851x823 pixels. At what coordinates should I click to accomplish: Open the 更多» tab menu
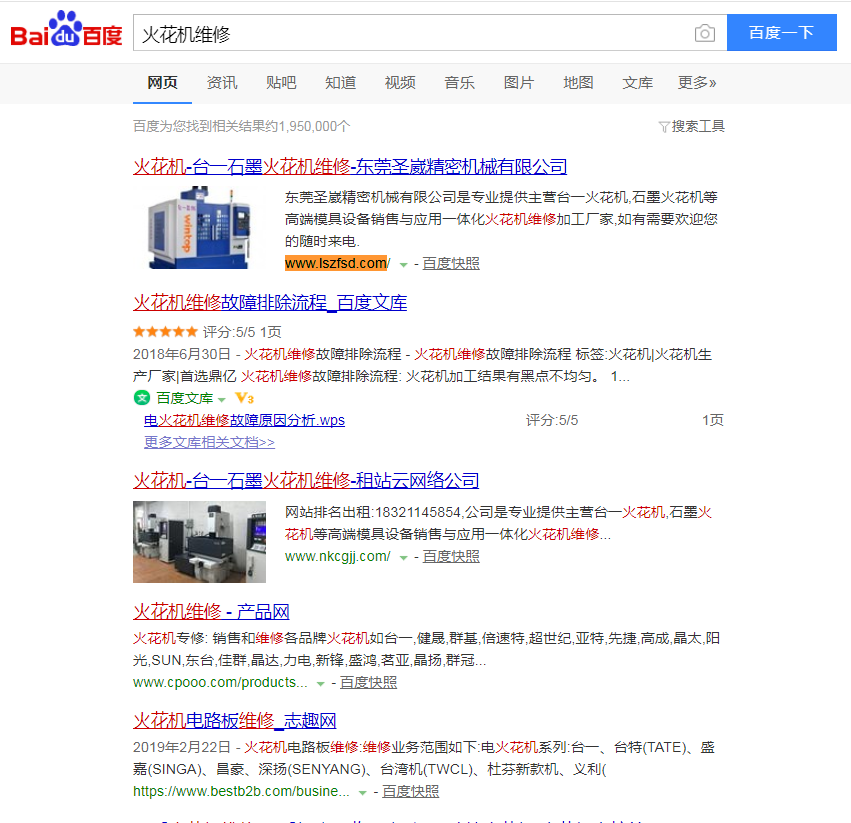[x=697, y=83]
